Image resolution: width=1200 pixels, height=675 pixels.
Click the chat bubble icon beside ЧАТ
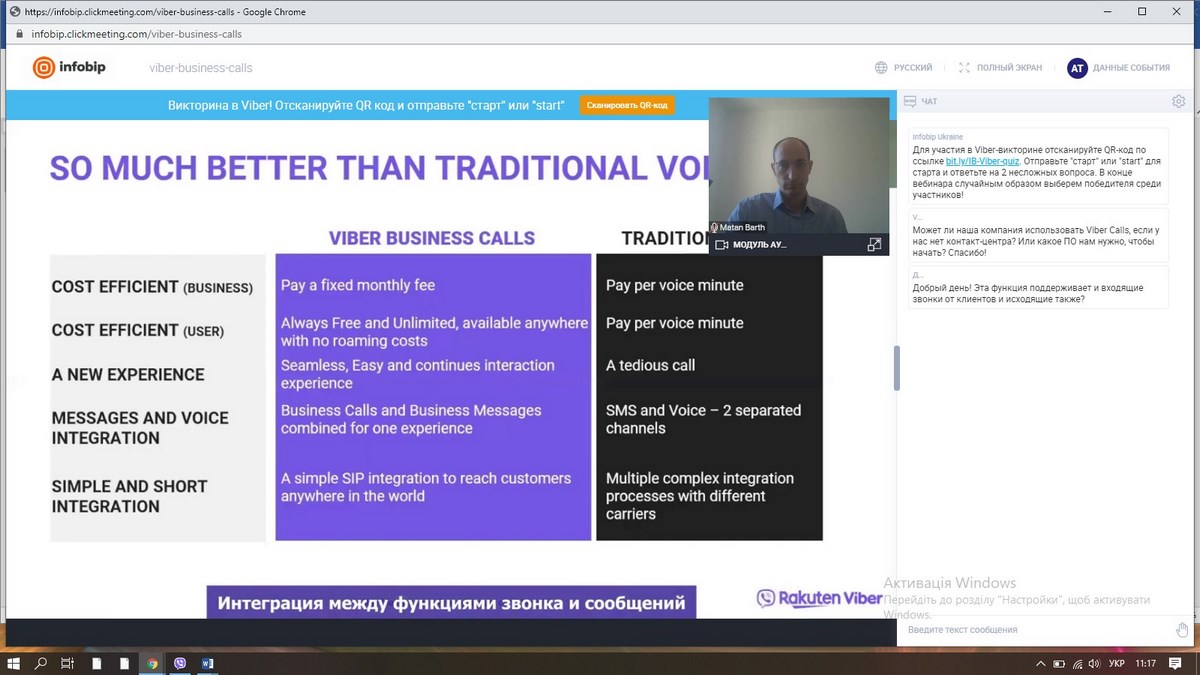pyautogui.click(x=910, y=101)
